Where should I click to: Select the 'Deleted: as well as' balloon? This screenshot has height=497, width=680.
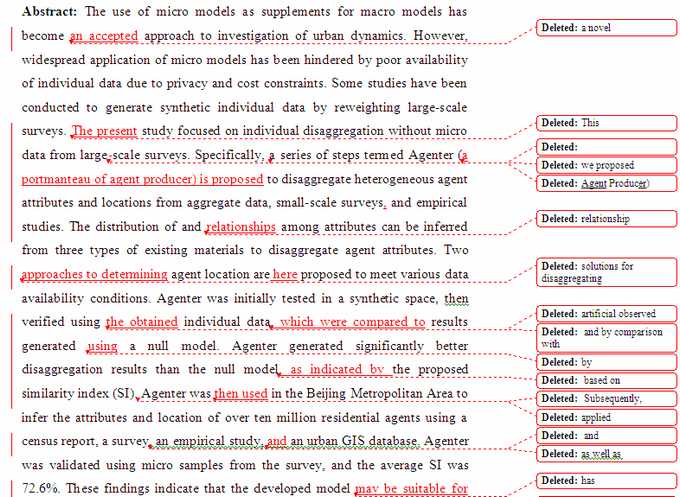[606, 454]
